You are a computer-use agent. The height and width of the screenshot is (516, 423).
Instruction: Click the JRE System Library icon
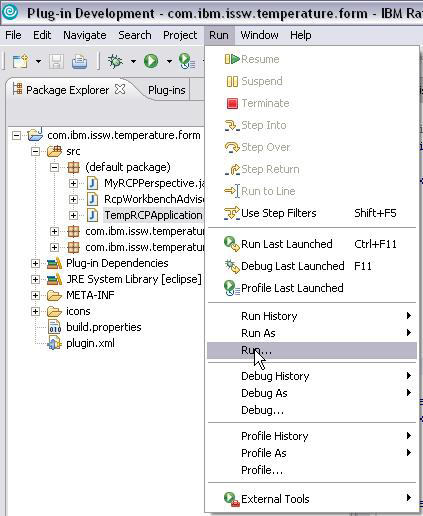54,279
